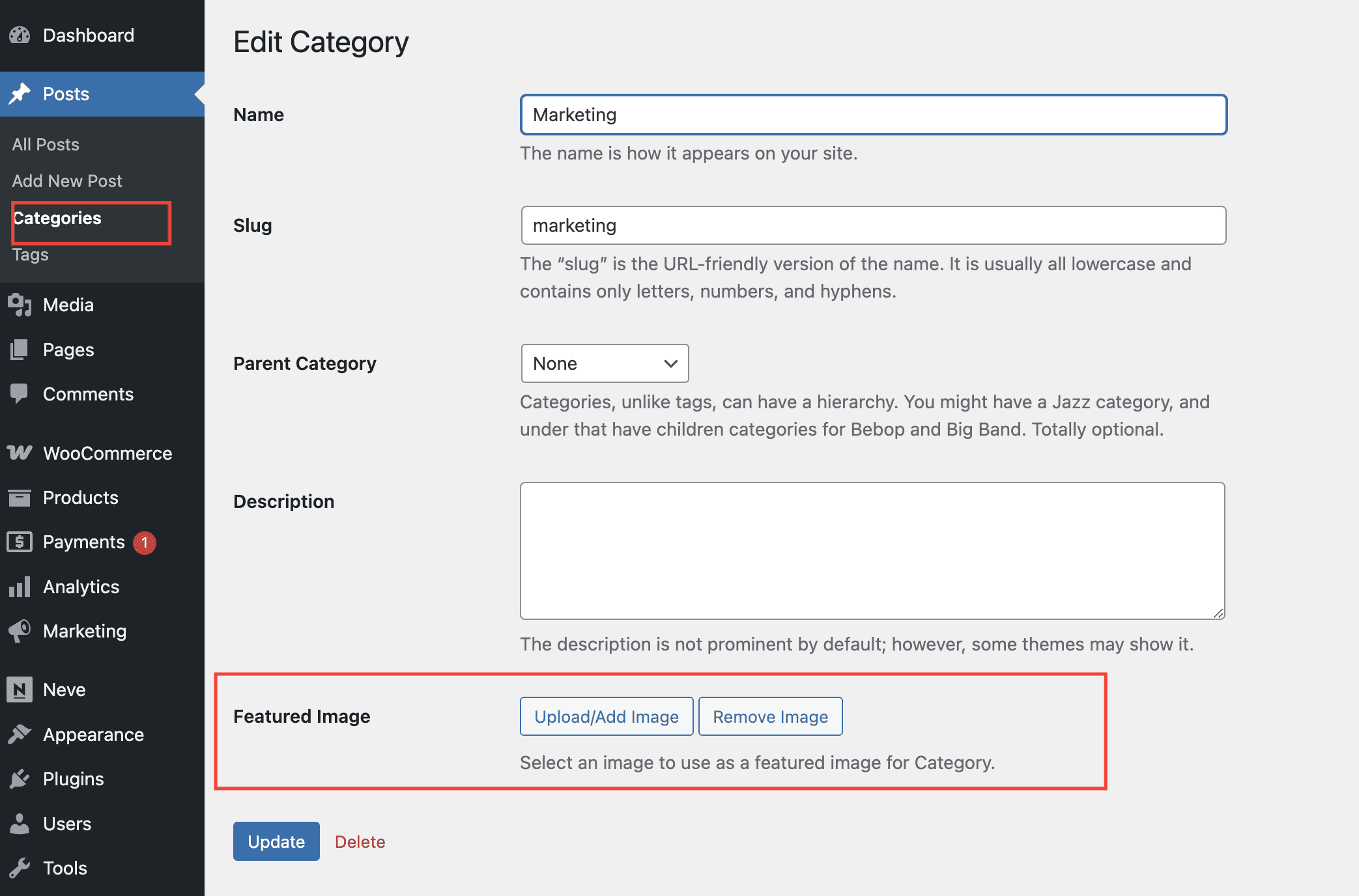Click the blue Update button
Viewport: 1359px width, 896px height.
(x=276, y=841)
